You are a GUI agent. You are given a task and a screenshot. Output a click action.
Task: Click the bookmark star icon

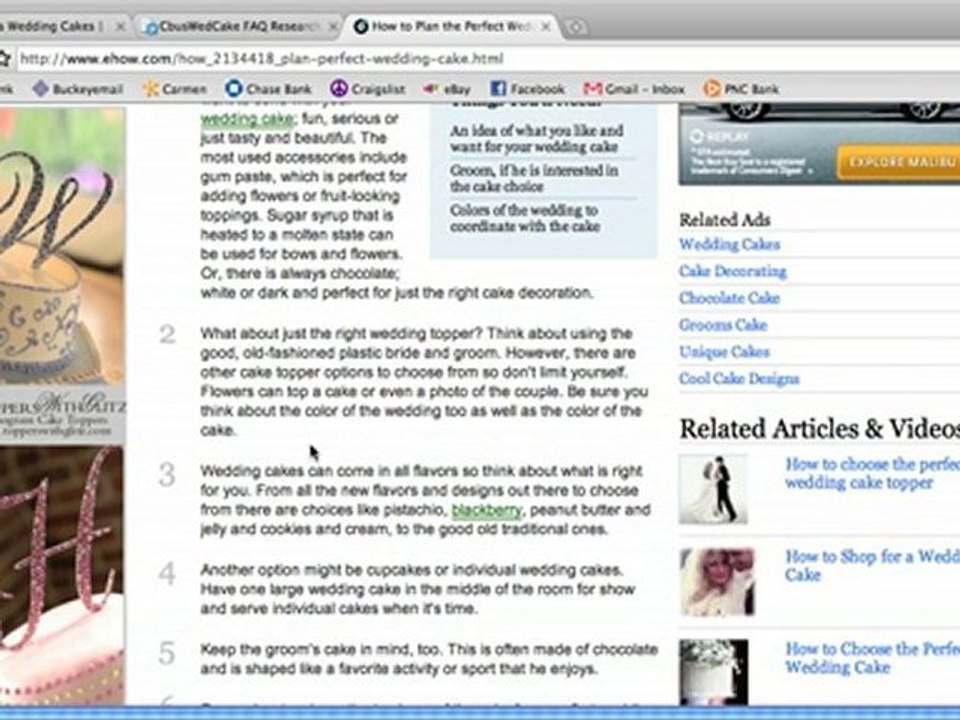pyautogui.click(x=4, y=59)
